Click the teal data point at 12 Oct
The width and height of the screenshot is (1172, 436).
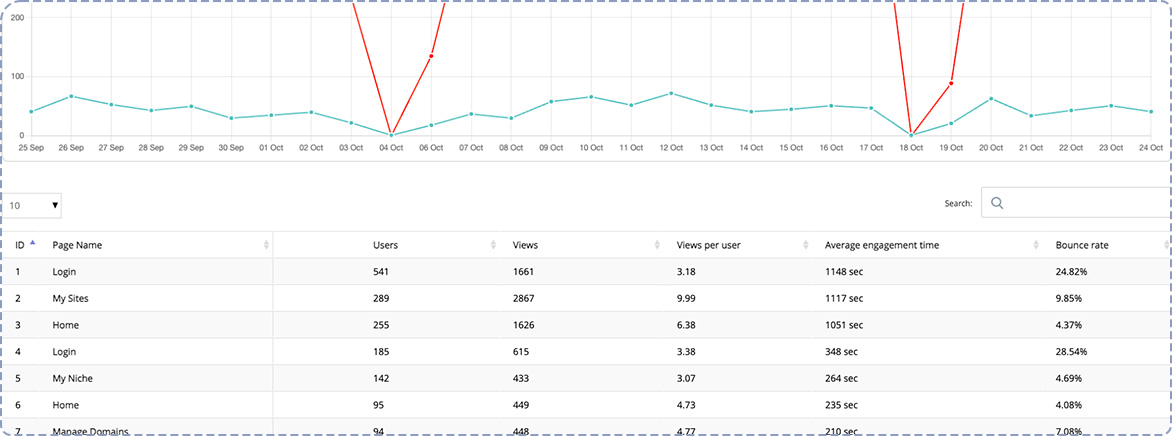coord(671,93)
